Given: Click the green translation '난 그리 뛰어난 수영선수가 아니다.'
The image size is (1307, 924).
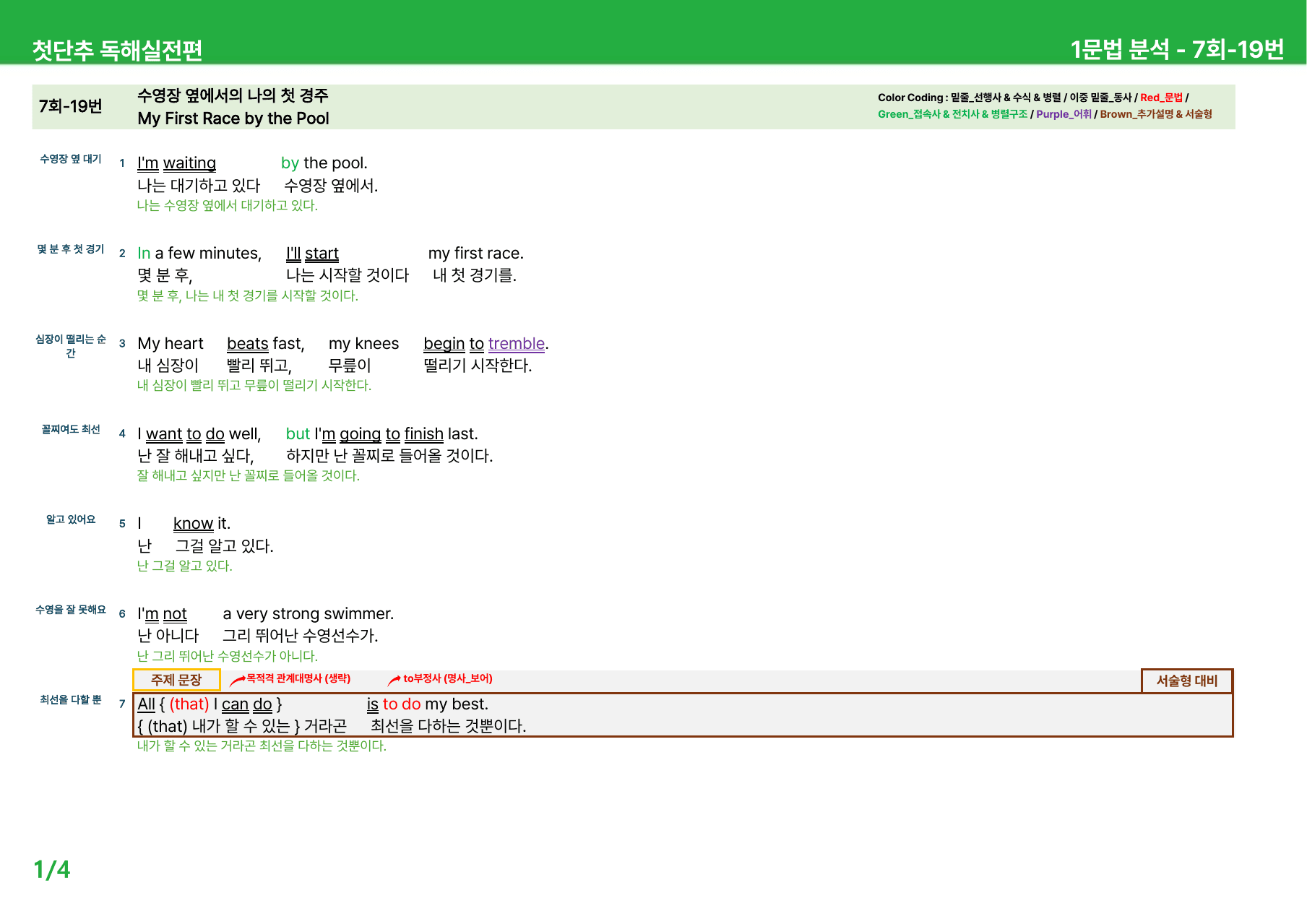Looking at the screenshot, I should (228, 656).
